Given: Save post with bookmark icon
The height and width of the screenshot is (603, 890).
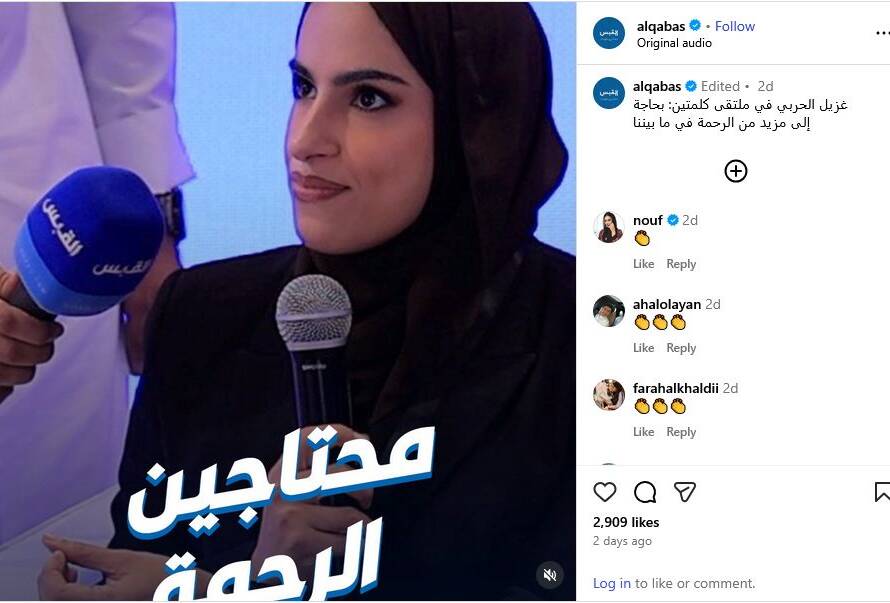Looking at the screenshot, I should [x=882, y=492].
